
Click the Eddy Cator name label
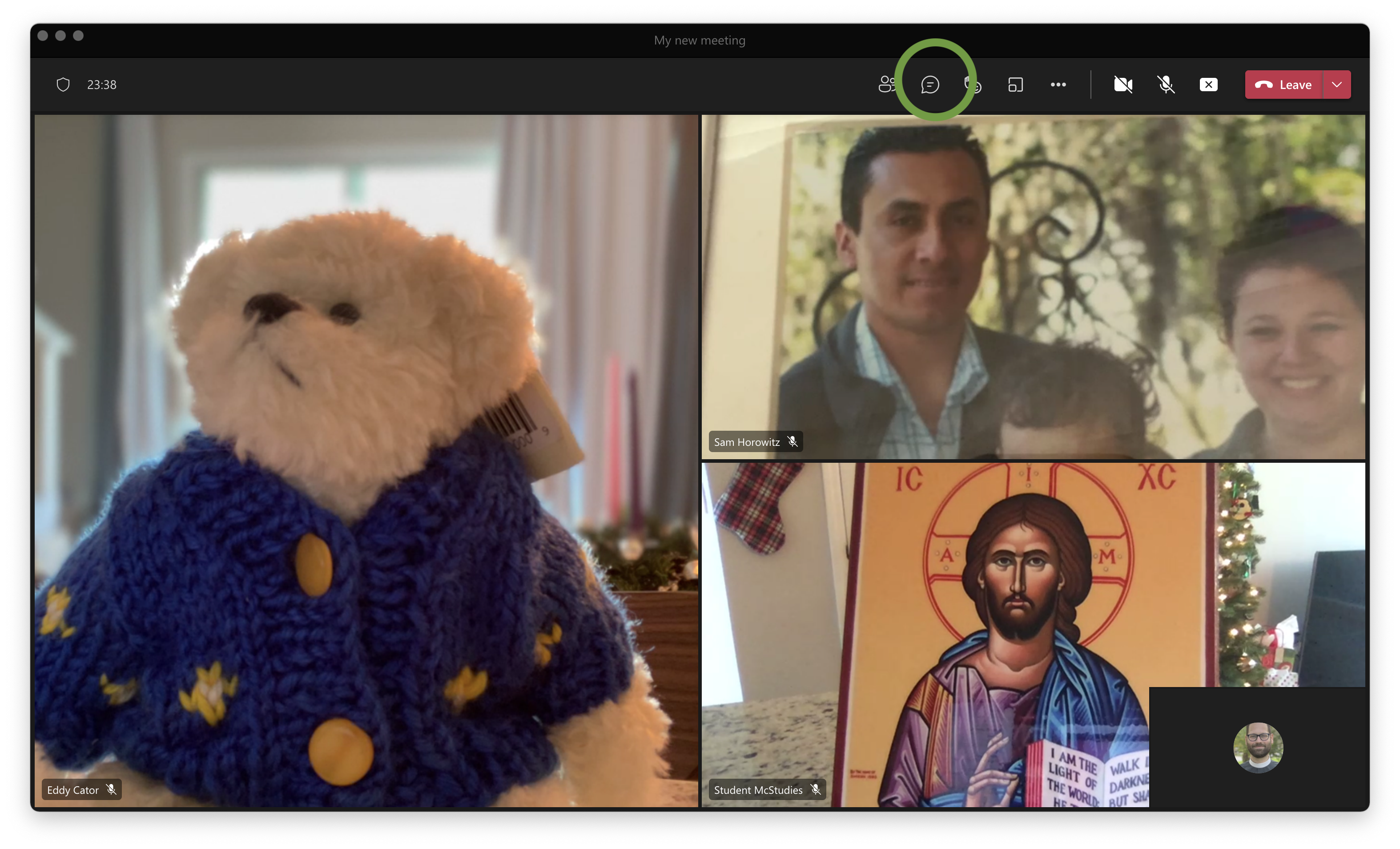point(73,790)
